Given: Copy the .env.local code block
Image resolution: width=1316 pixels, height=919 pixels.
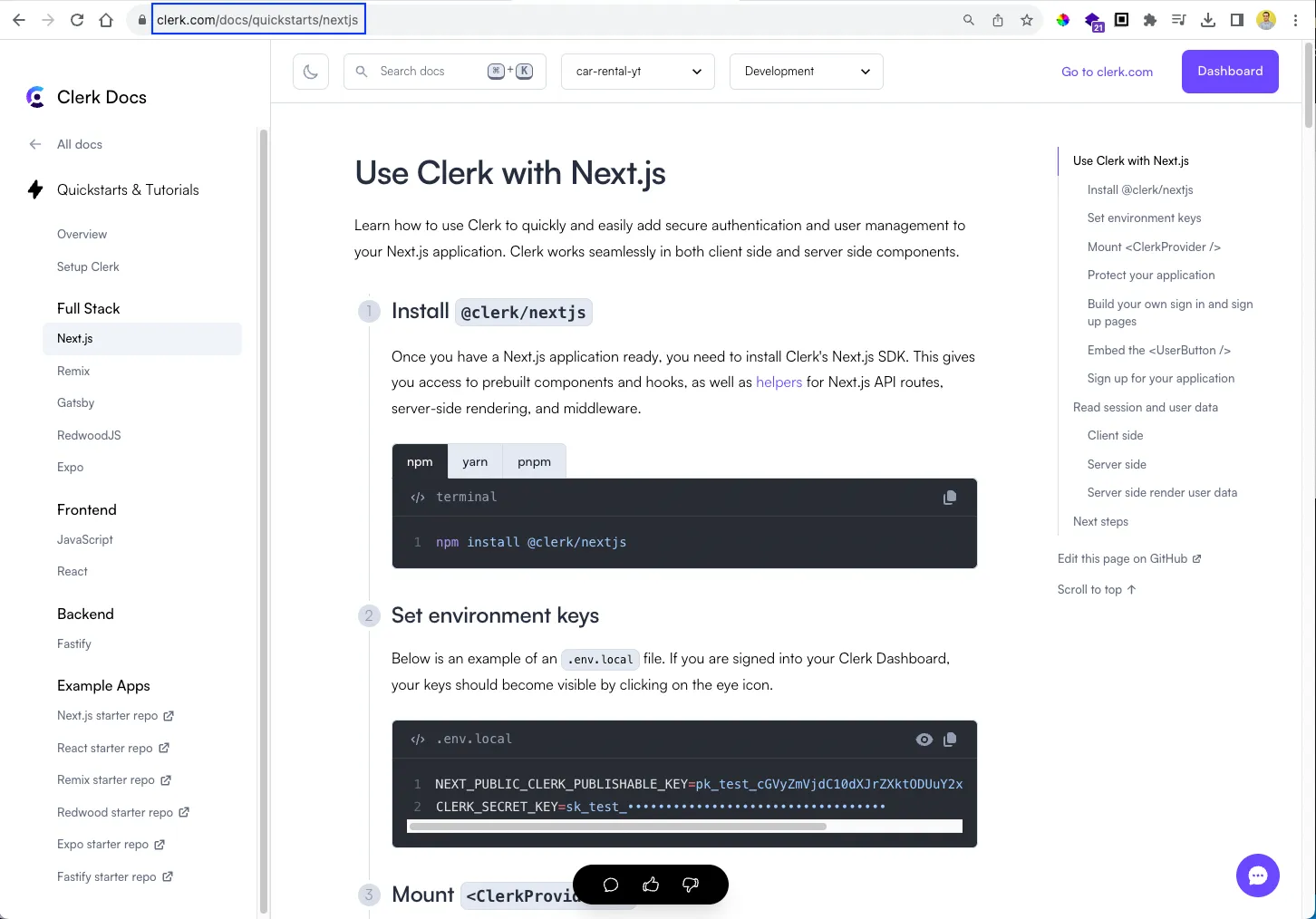Looking at the screenshot, I should click(950, 740).
